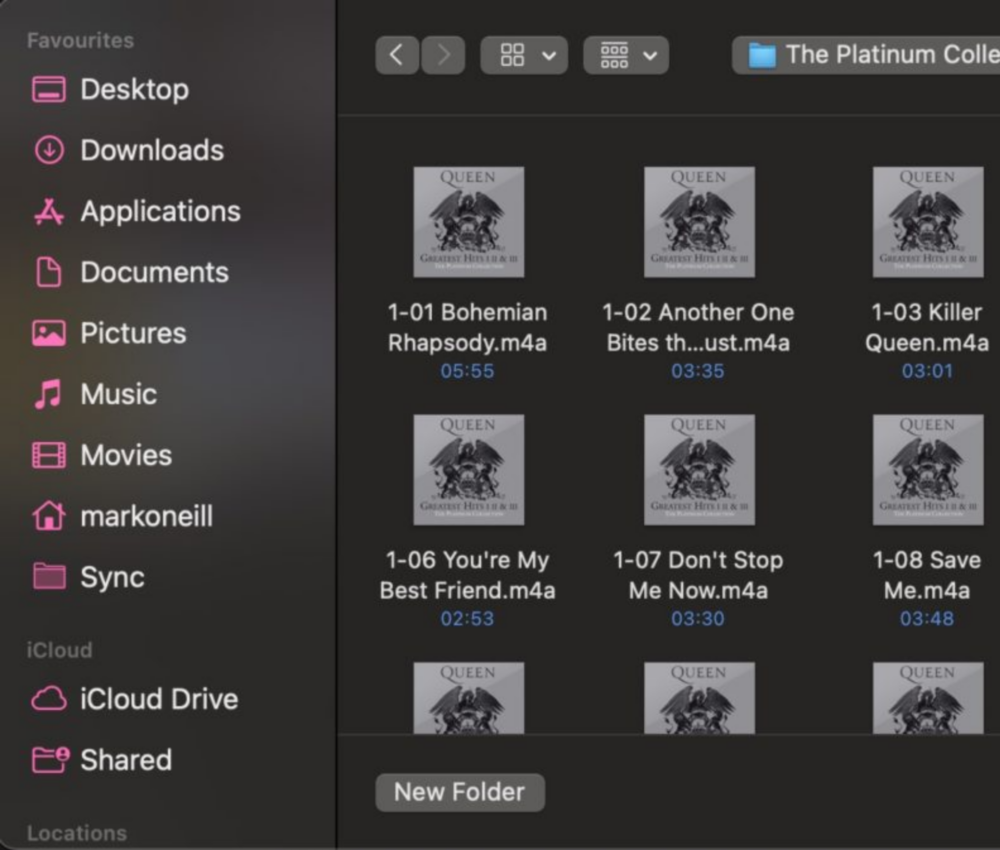Screen dimensions: 1000x850
Task: Click the Desktop sidebar icon
Action: (x=49, y=90)
